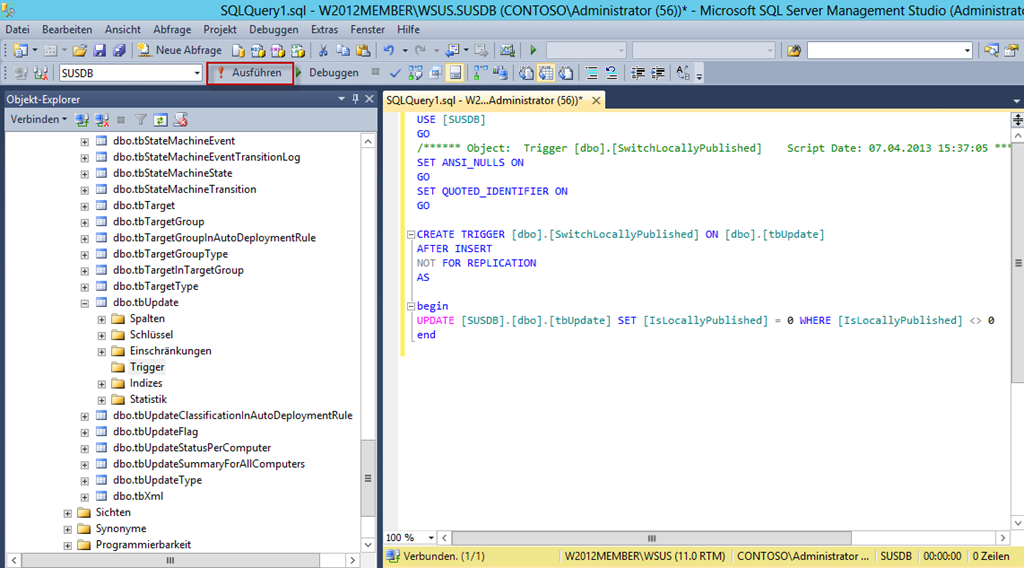This screenshot has width=1024, height=568.
Task: Click the Object Explorer horizontal scrollbar thumb
Action: pos(170,560)
